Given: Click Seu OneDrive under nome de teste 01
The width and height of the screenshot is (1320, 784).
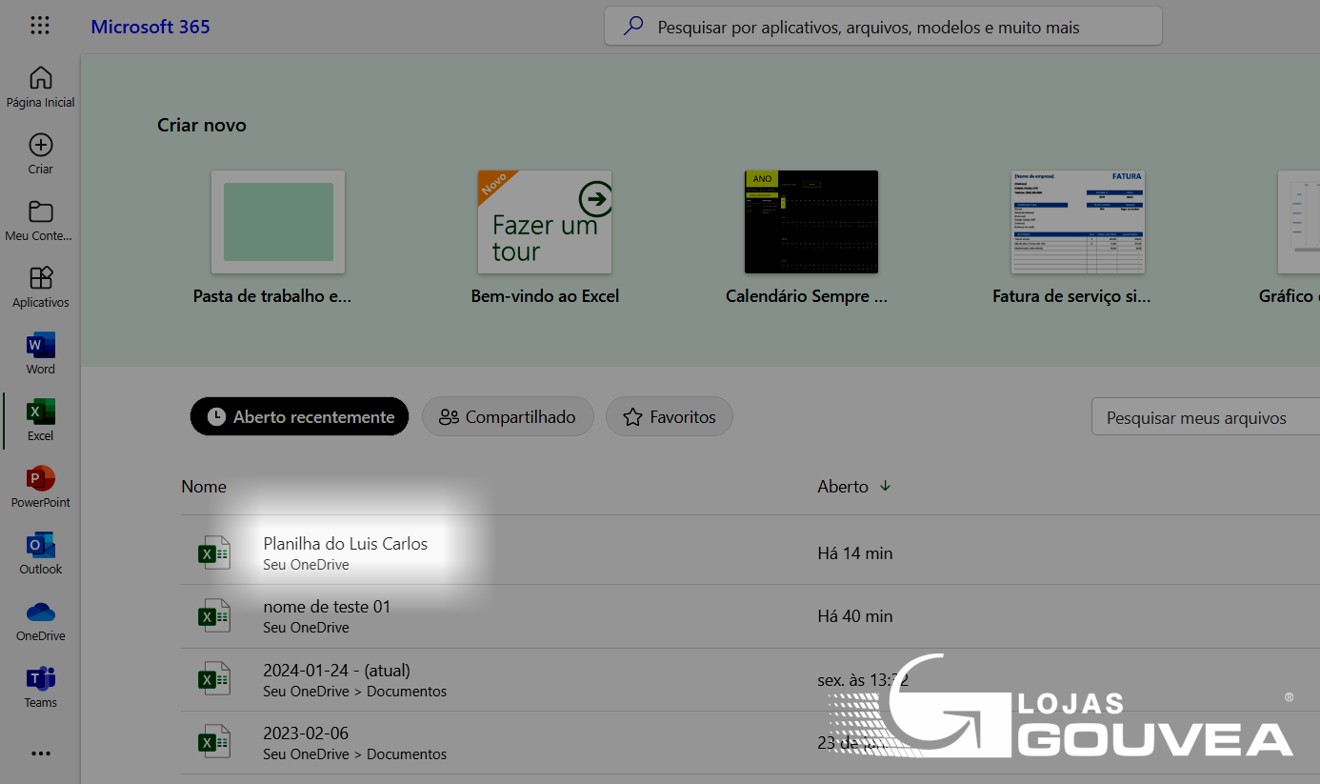Looking at the screenshot, I should pyautogui.click(x=306, y=627).
